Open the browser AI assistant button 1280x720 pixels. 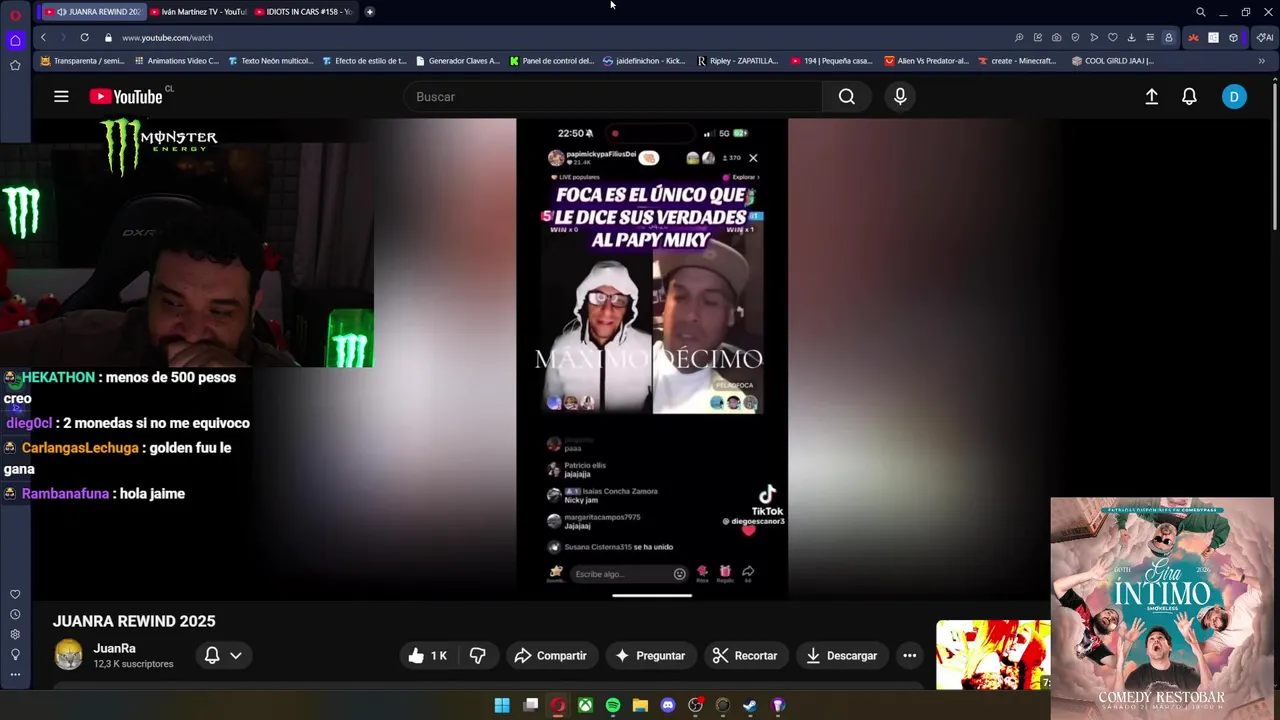click(x=1265, y=37)
